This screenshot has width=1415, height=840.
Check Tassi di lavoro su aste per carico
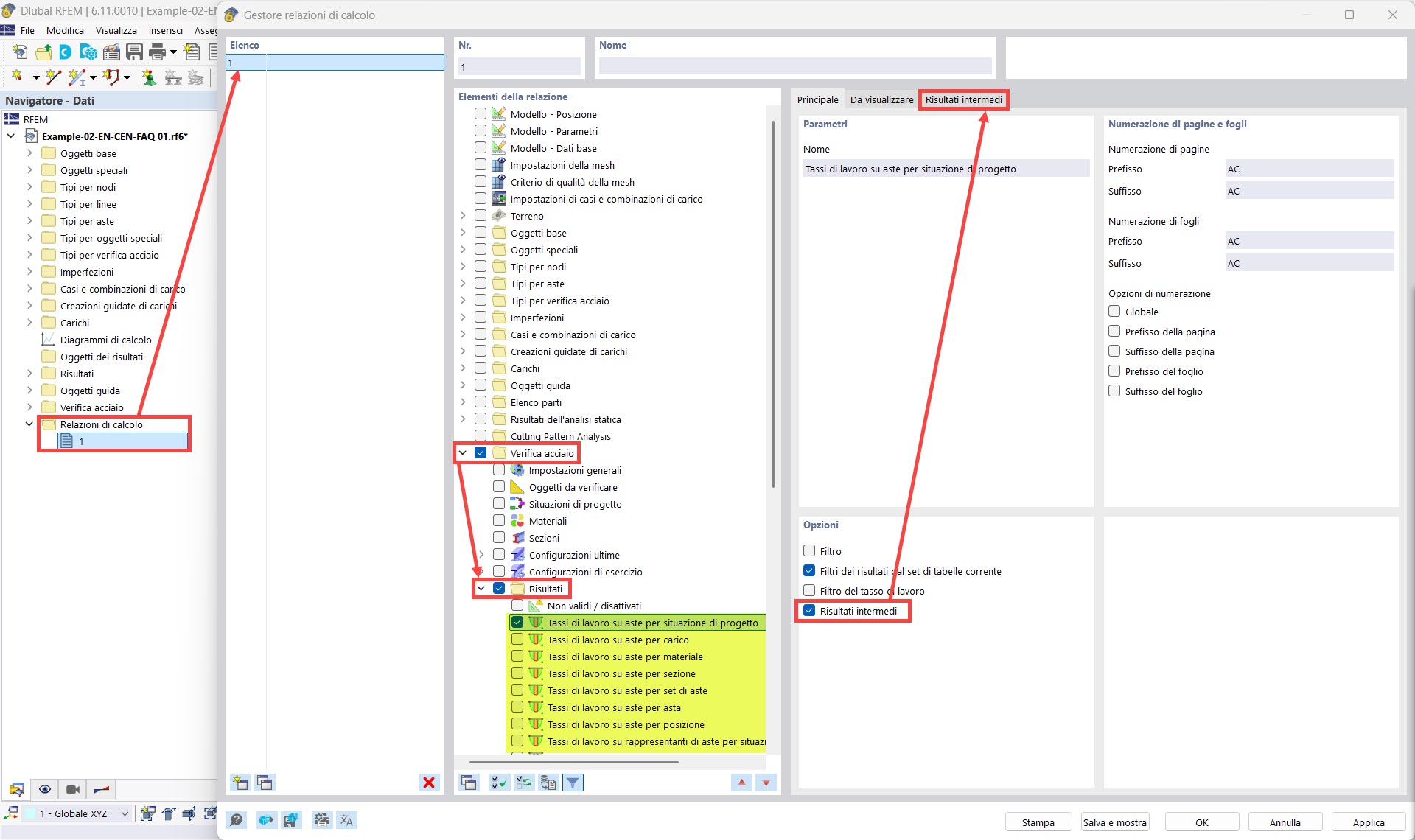point(517,640)
